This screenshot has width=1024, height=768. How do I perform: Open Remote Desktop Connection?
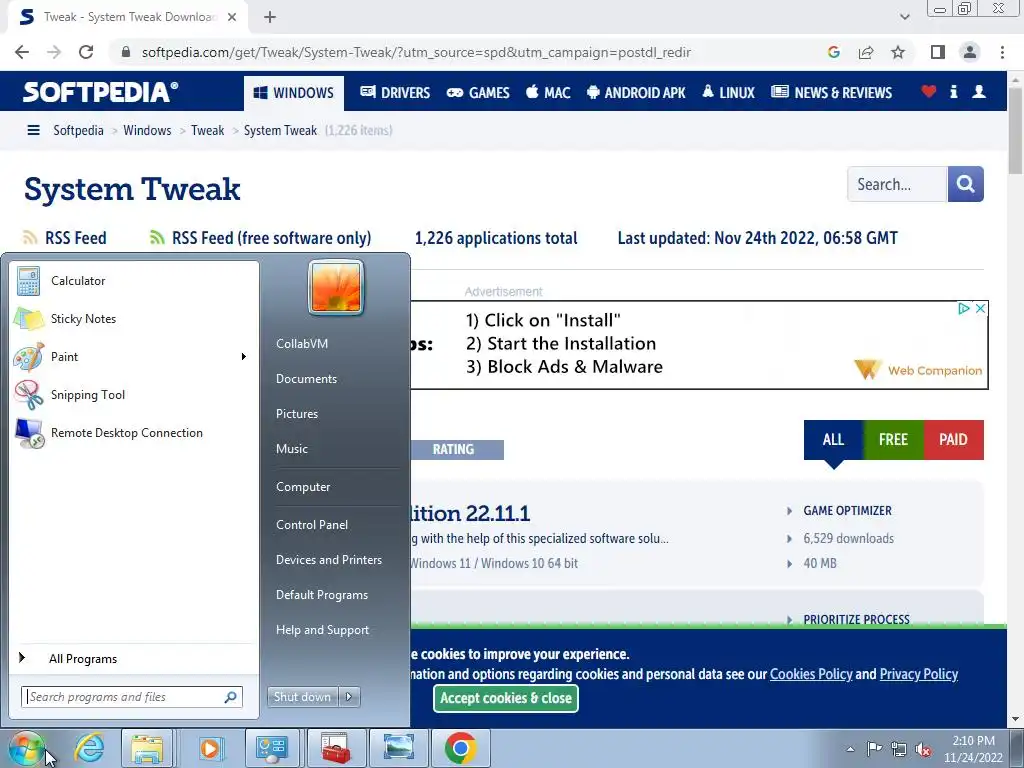(x=134, y=432)
